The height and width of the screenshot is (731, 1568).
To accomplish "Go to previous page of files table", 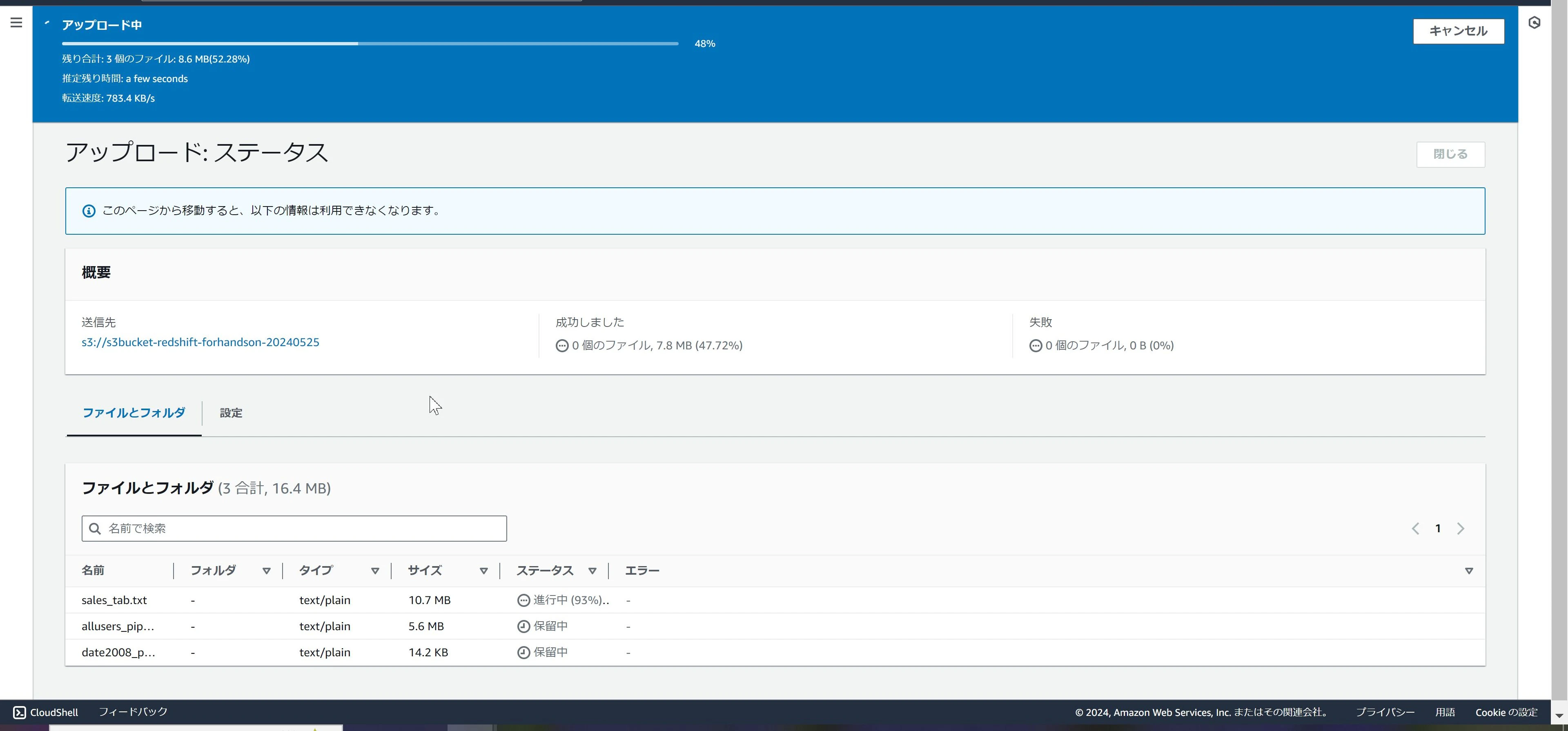I will click(1415, 528).
